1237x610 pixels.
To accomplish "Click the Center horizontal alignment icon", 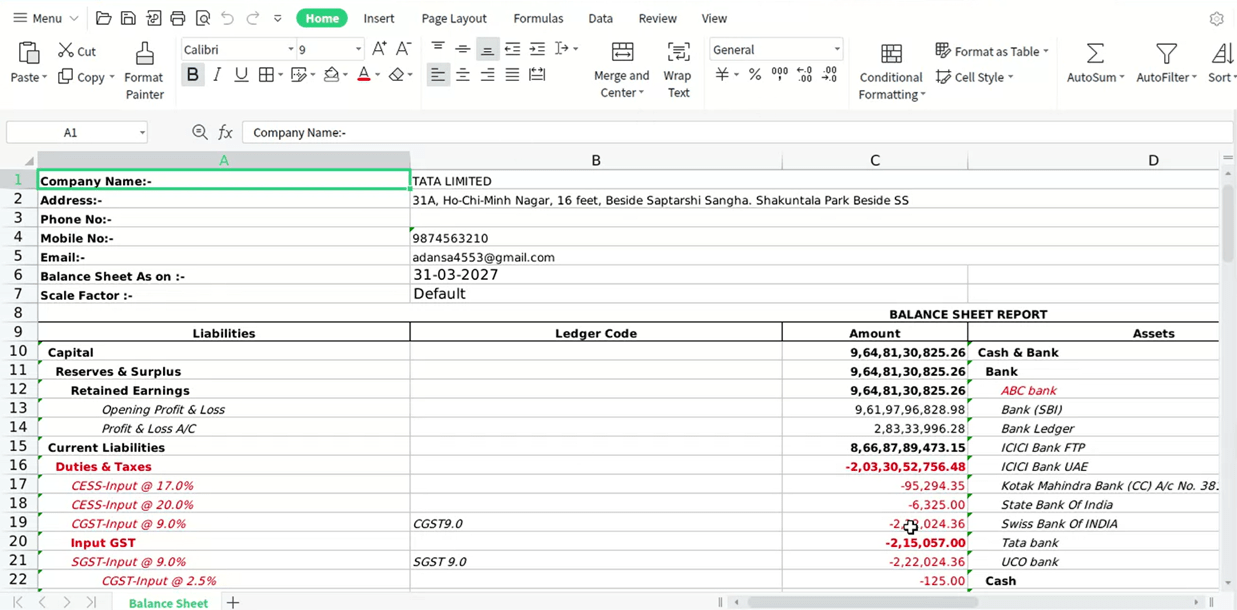I will point(462,74).
